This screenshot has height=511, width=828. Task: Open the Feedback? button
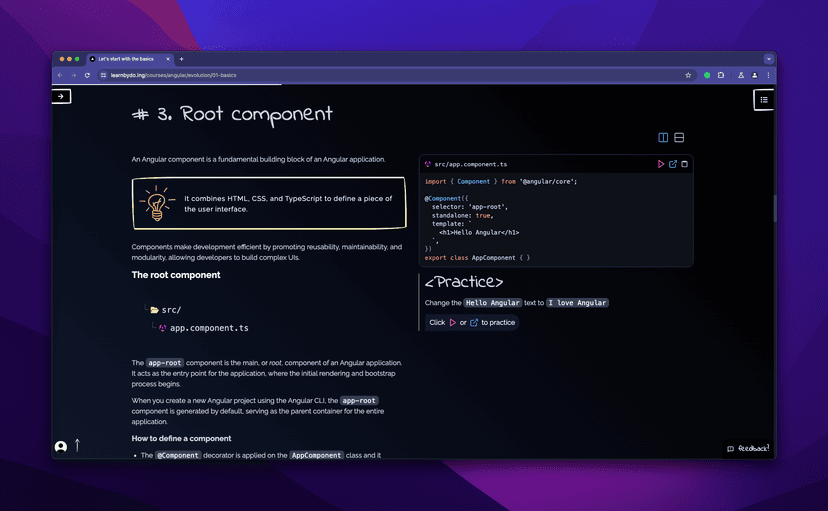748,449
